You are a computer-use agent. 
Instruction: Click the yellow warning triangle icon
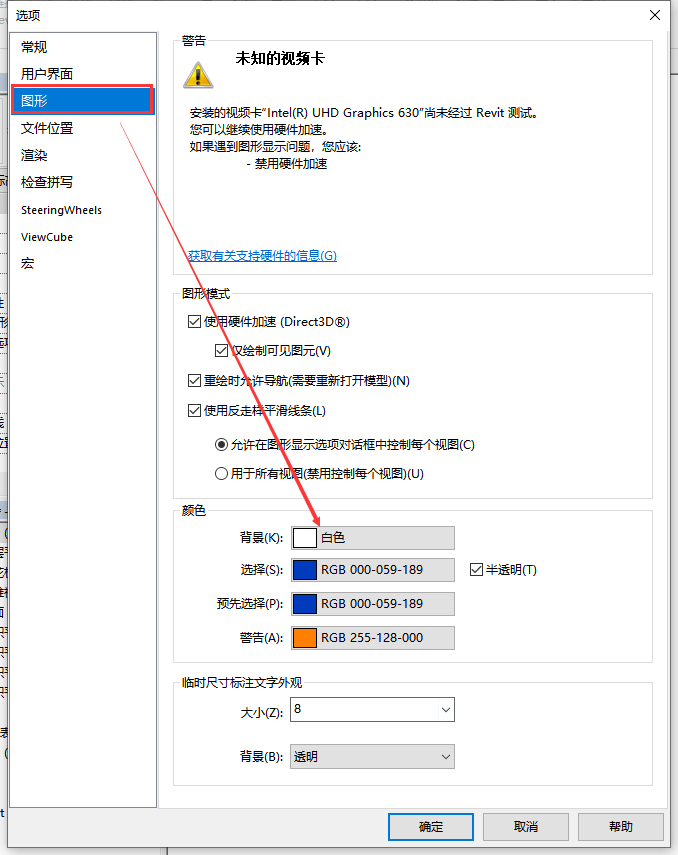198,75
